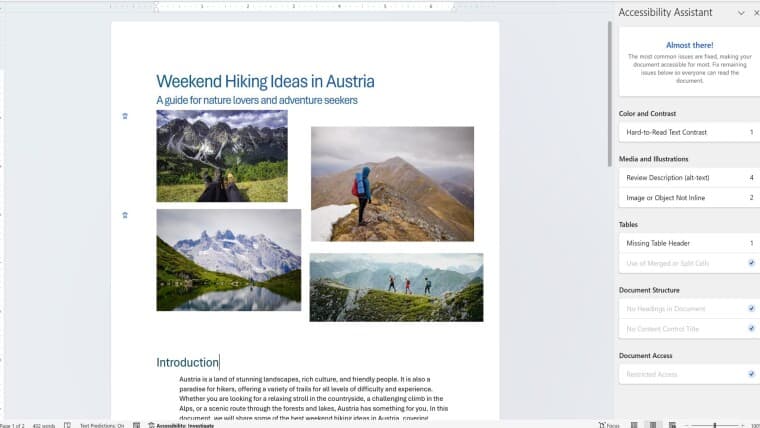760x428 pixels.
Task: Open Hard-to-Read Text Contrast issue
Action: [x=689, y=132]
